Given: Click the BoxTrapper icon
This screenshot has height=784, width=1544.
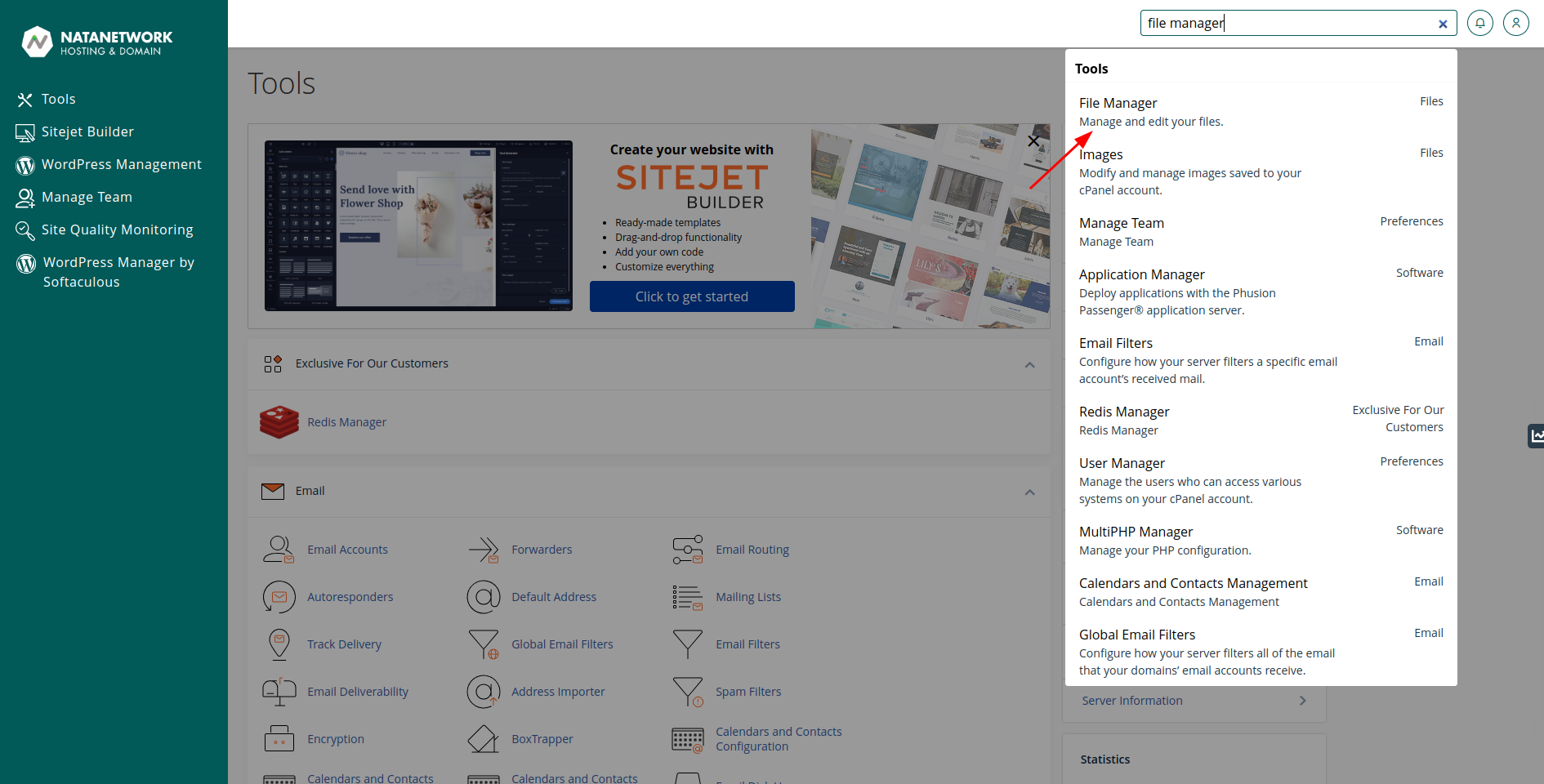Looking at the screenshot, I should [484, 739].
